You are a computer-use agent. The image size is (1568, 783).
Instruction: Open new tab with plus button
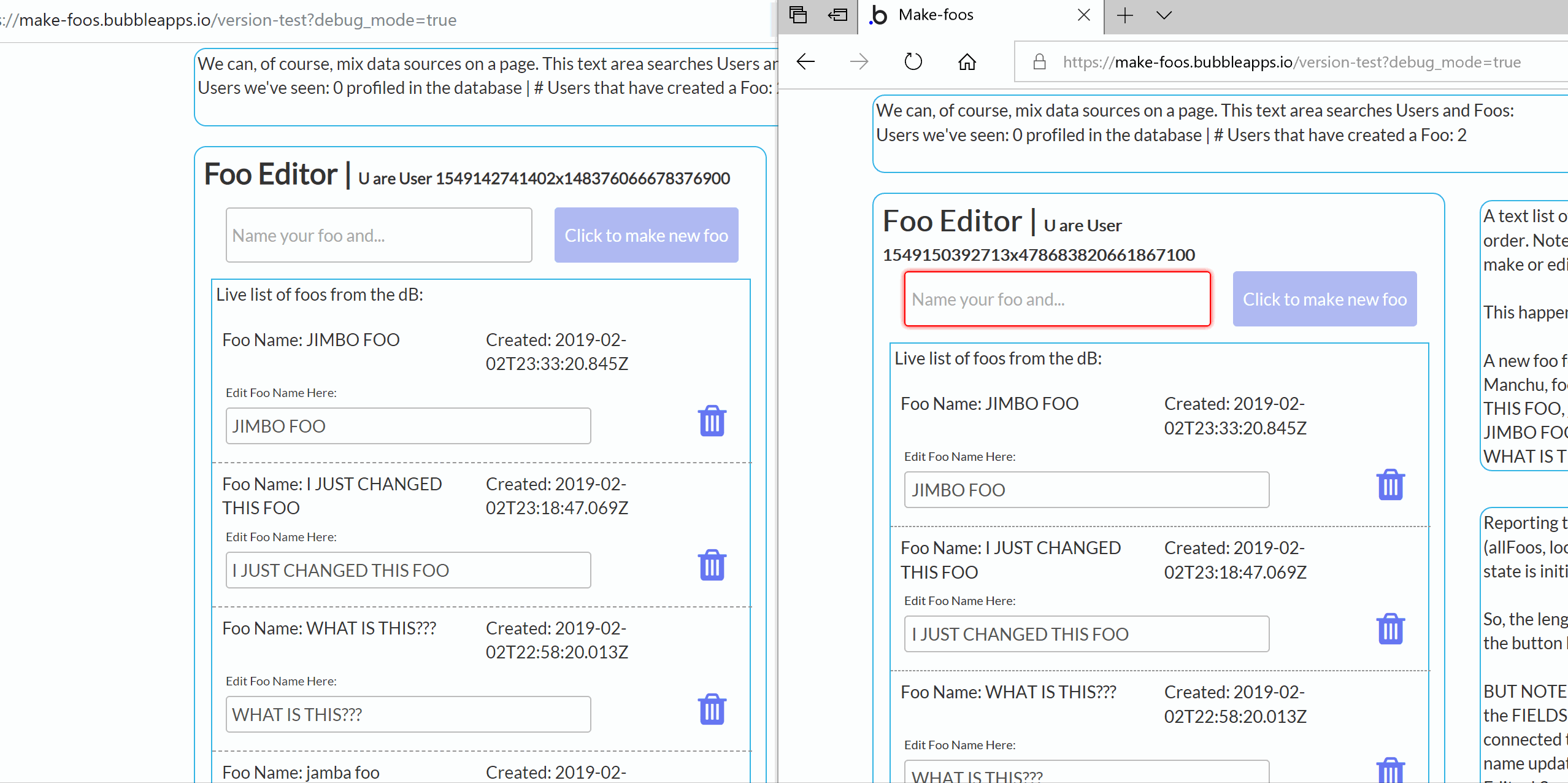click(1124, 15)
